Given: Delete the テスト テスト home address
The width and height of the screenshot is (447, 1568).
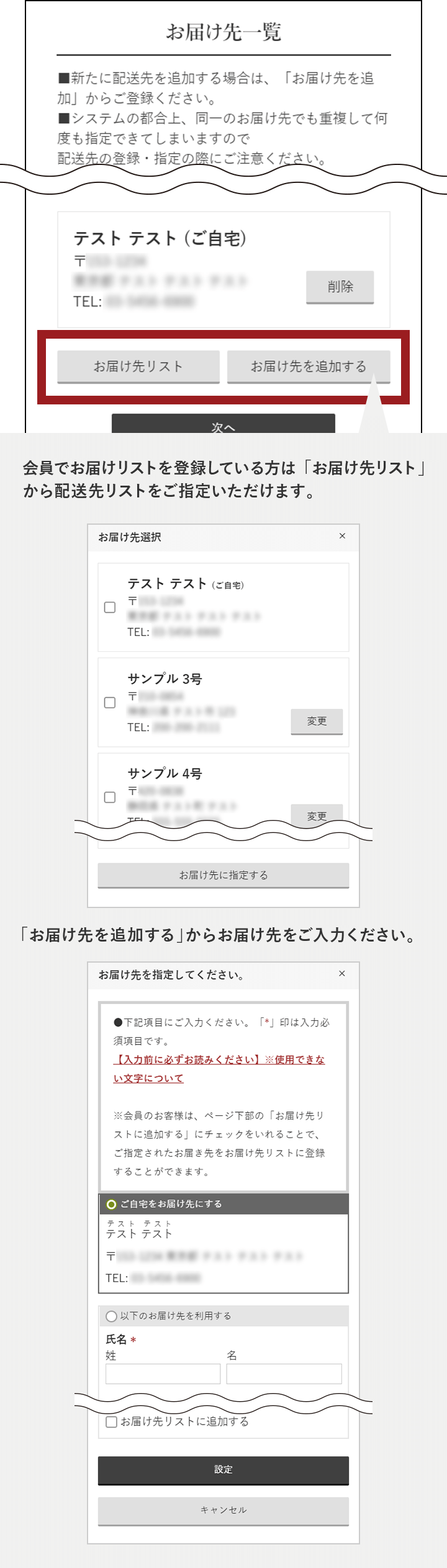Looking at the screenshot, I should [x=340, y=287].
